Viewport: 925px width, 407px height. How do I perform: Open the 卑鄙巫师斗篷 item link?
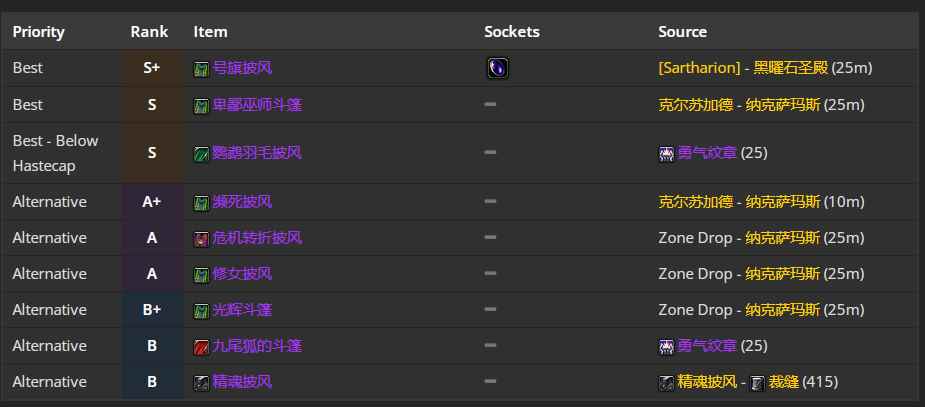click(x=257, y=104)
